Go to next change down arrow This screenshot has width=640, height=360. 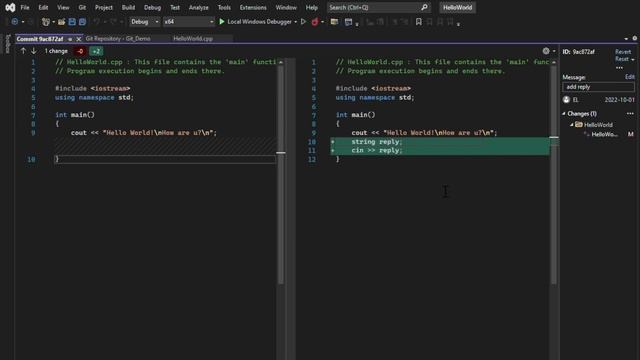coord(34,51)
